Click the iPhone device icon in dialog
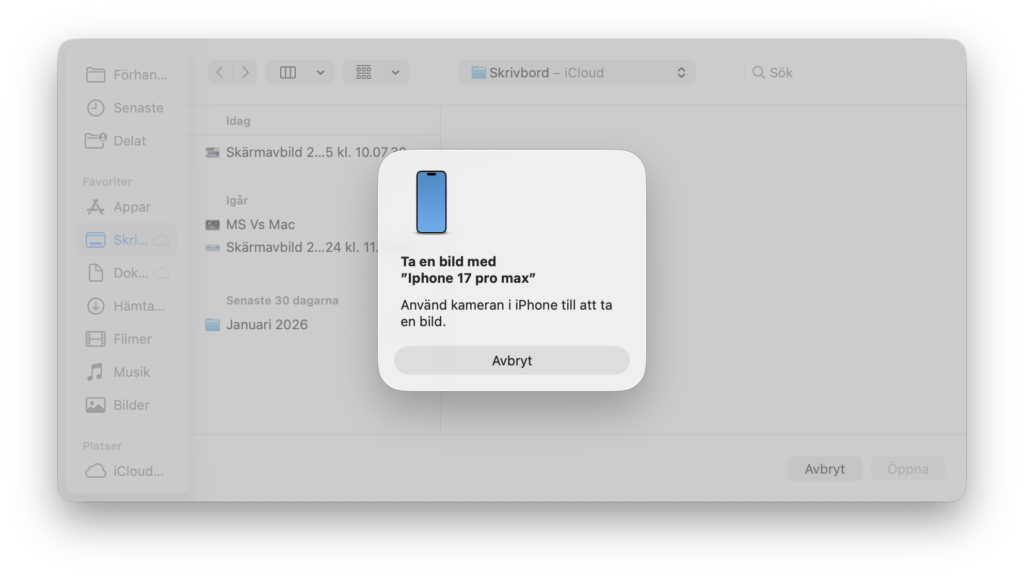 coord(431,202)
